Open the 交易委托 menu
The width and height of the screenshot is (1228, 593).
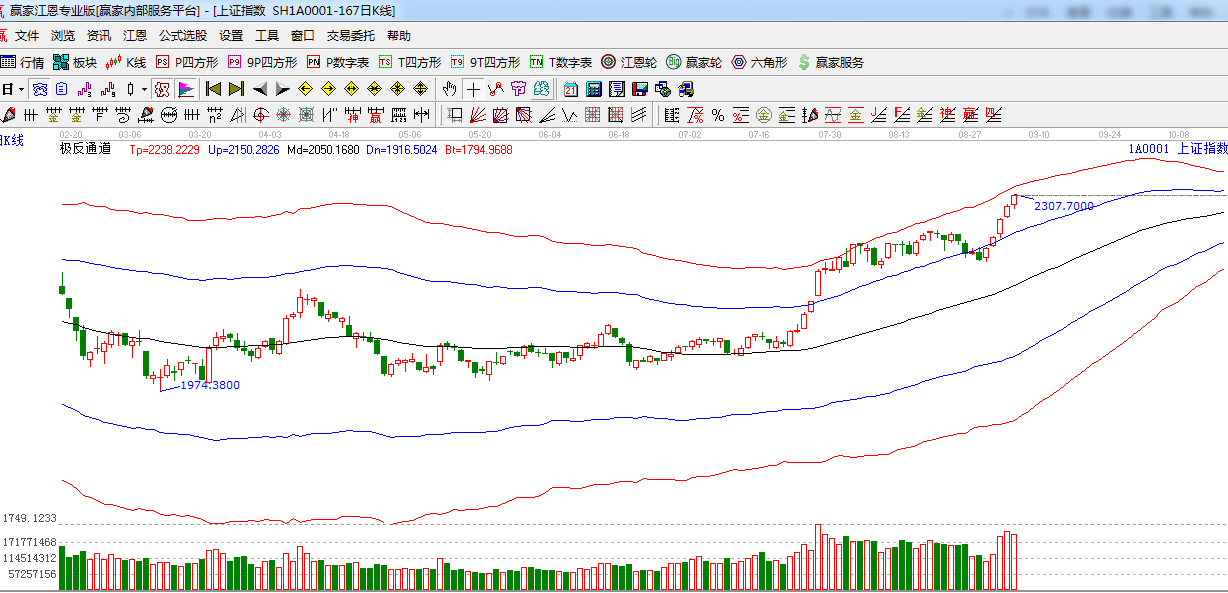pyautogui.click(x=351, y=36)
